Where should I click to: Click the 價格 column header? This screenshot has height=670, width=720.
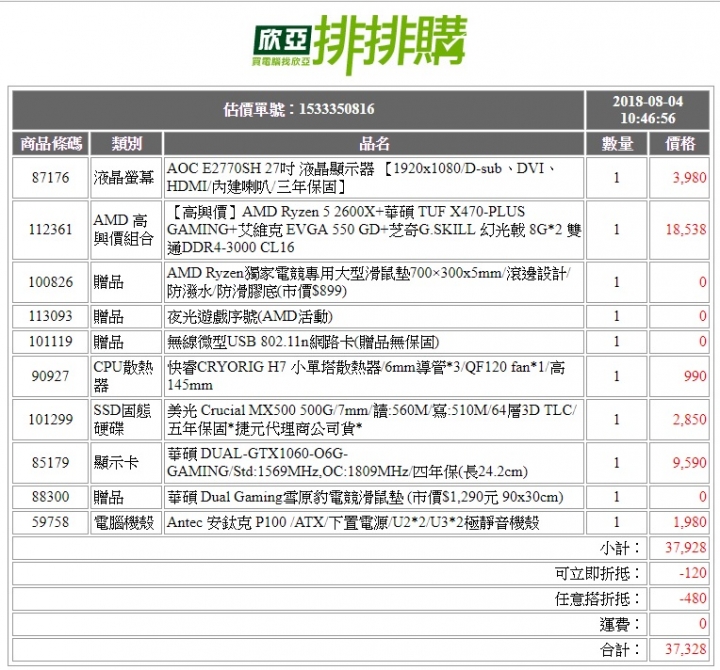click(680, 144)
